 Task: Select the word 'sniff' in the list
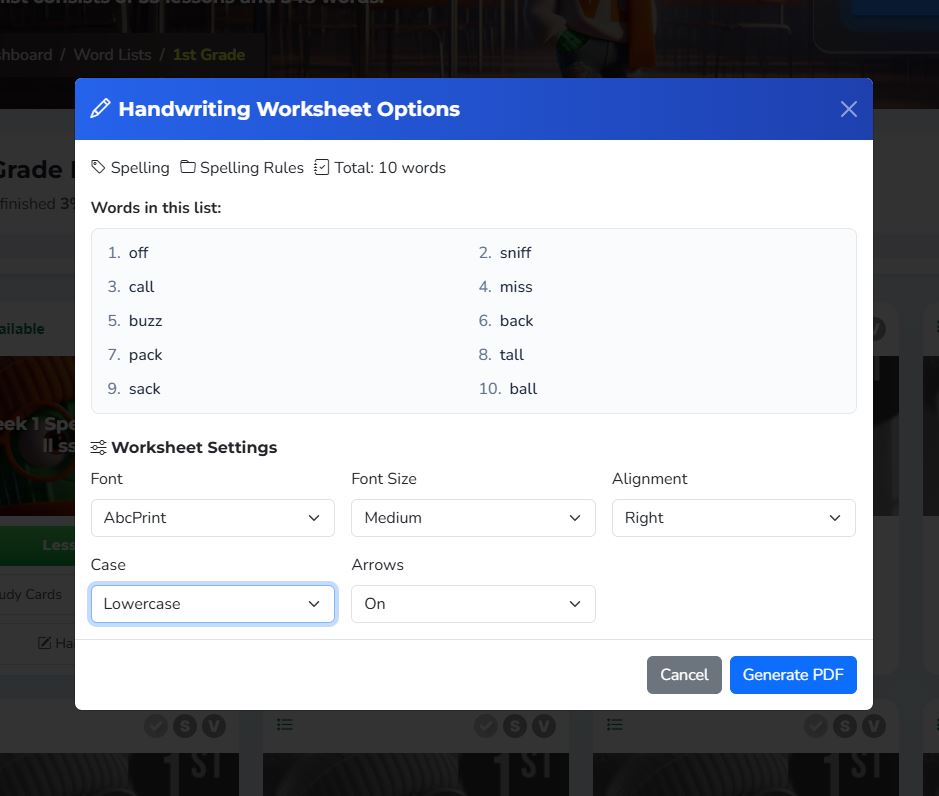tap(515, 253)
